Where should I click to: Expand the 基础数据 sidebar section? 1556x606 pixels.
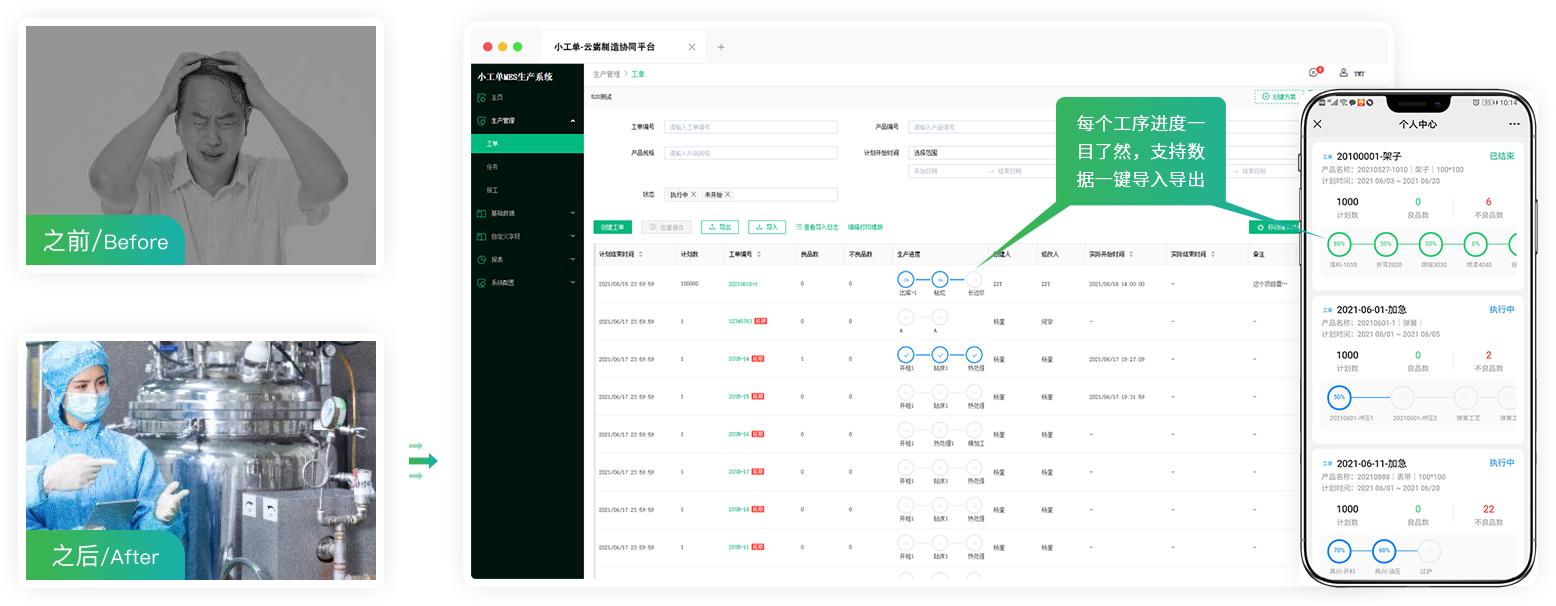tap(573, 213)
